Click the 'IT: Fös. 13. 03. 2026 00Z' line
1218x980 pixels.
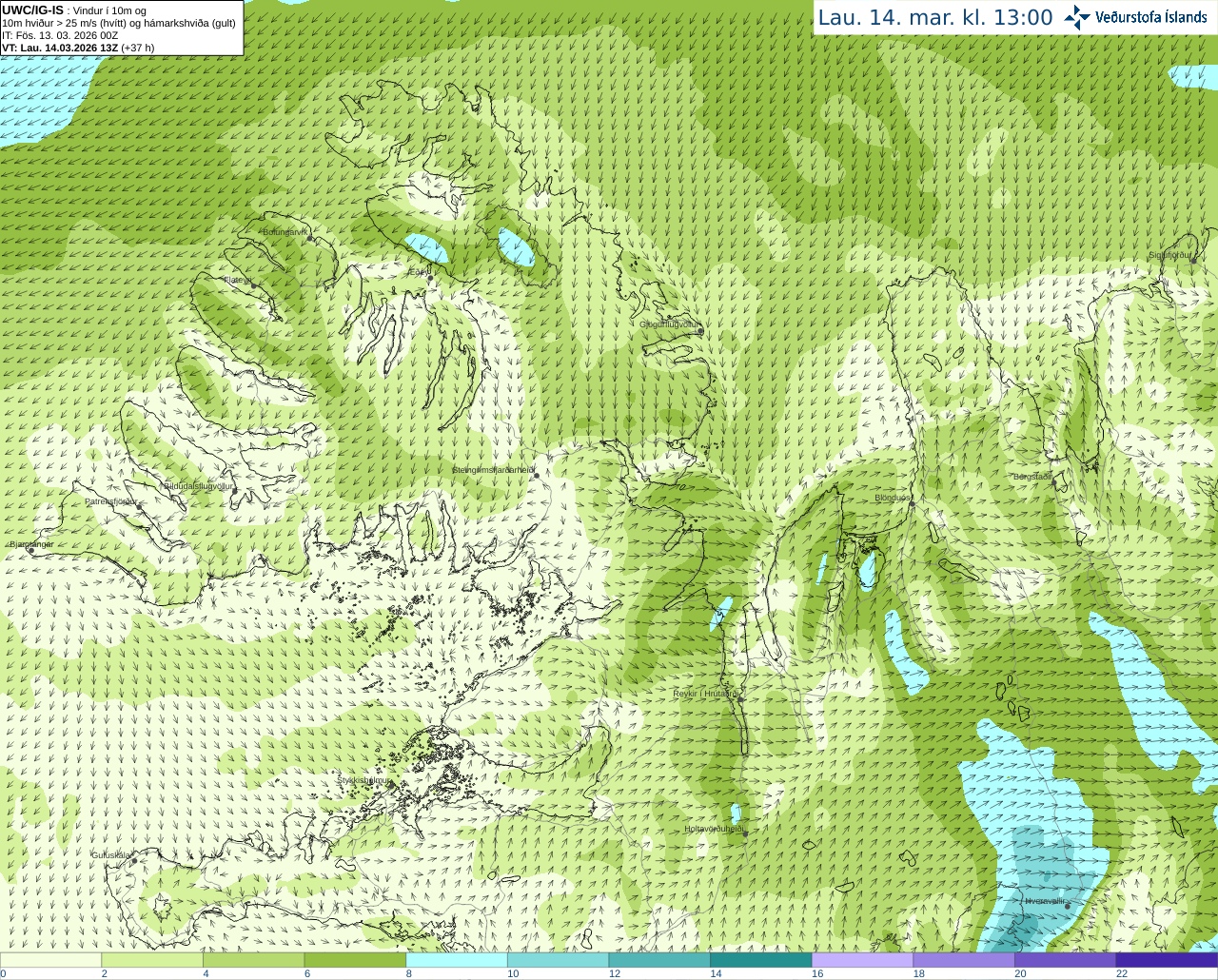click(x=60, y=35)
